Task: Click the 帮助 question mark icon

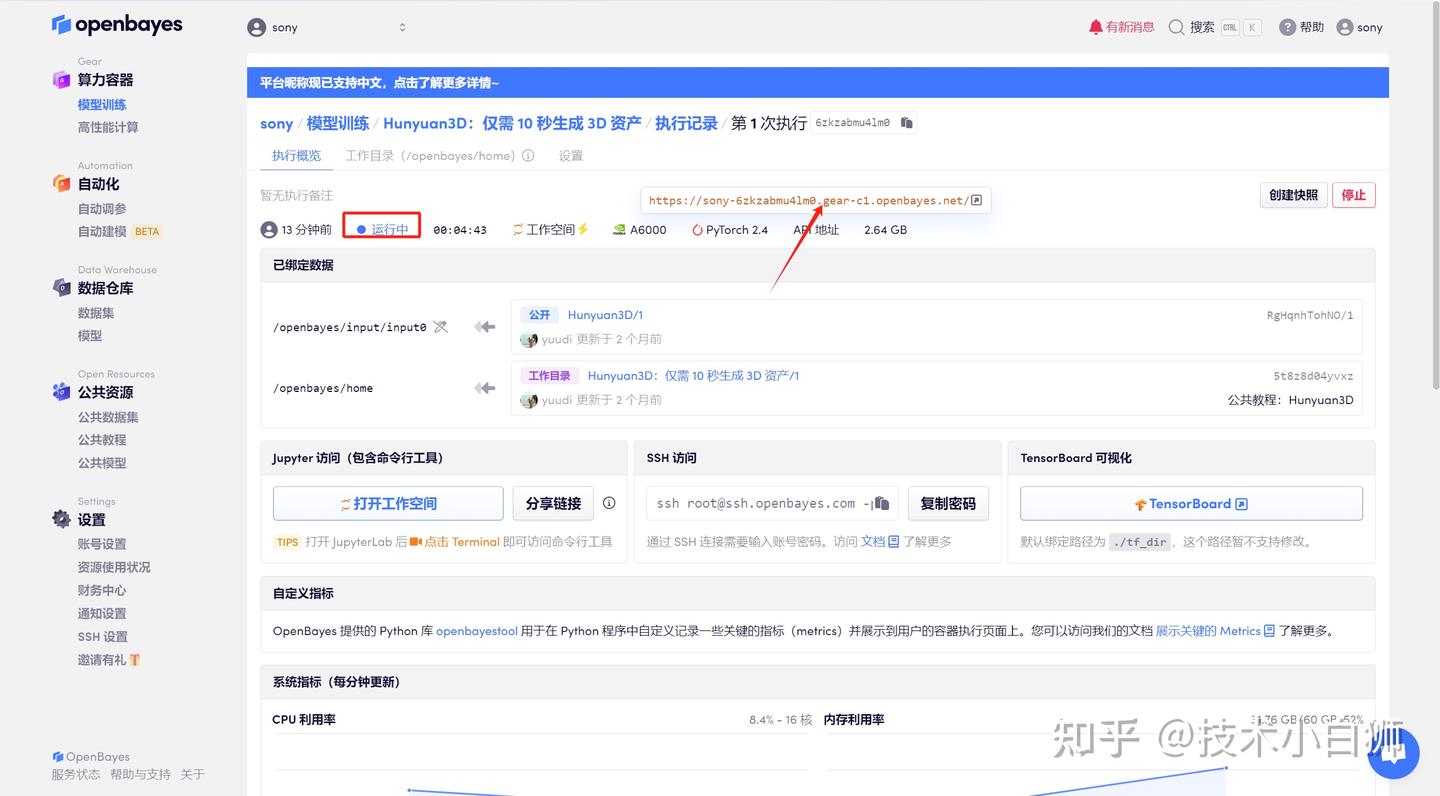Action: tap(1288, 27)
